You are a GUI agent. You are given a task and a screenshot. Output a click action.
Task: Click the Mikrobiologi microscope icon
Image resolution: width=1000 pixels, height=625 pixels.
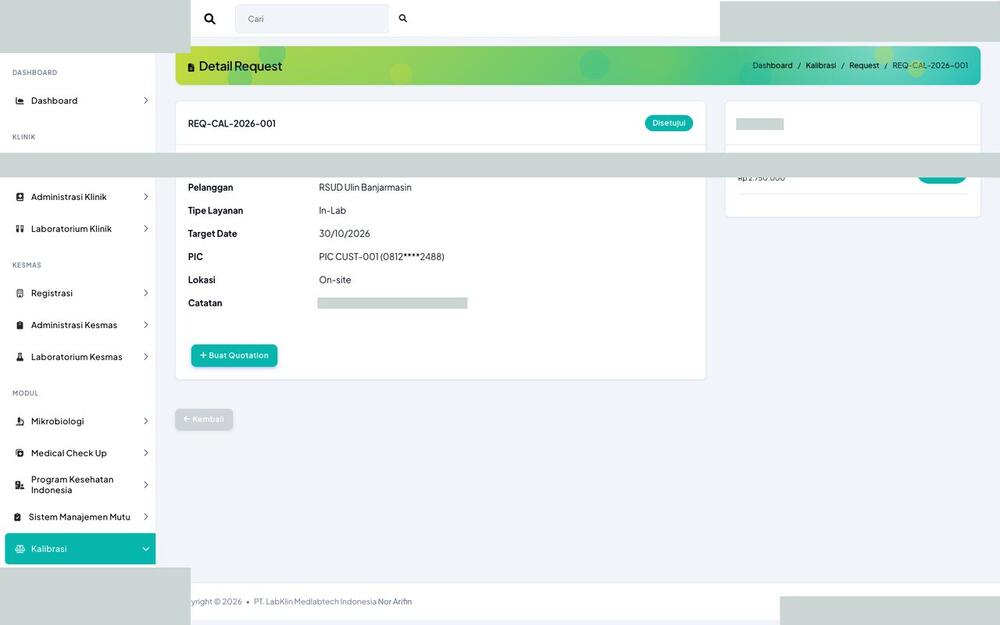click(20, 422)
